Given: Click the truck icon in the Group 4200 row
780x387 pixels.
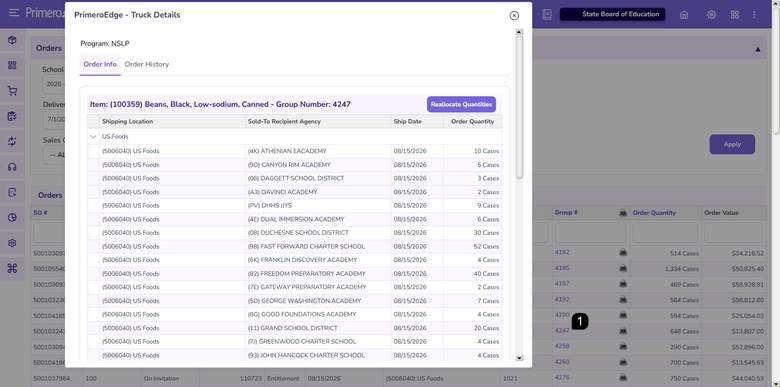Looking at the screenshot, I should [623, 315].
